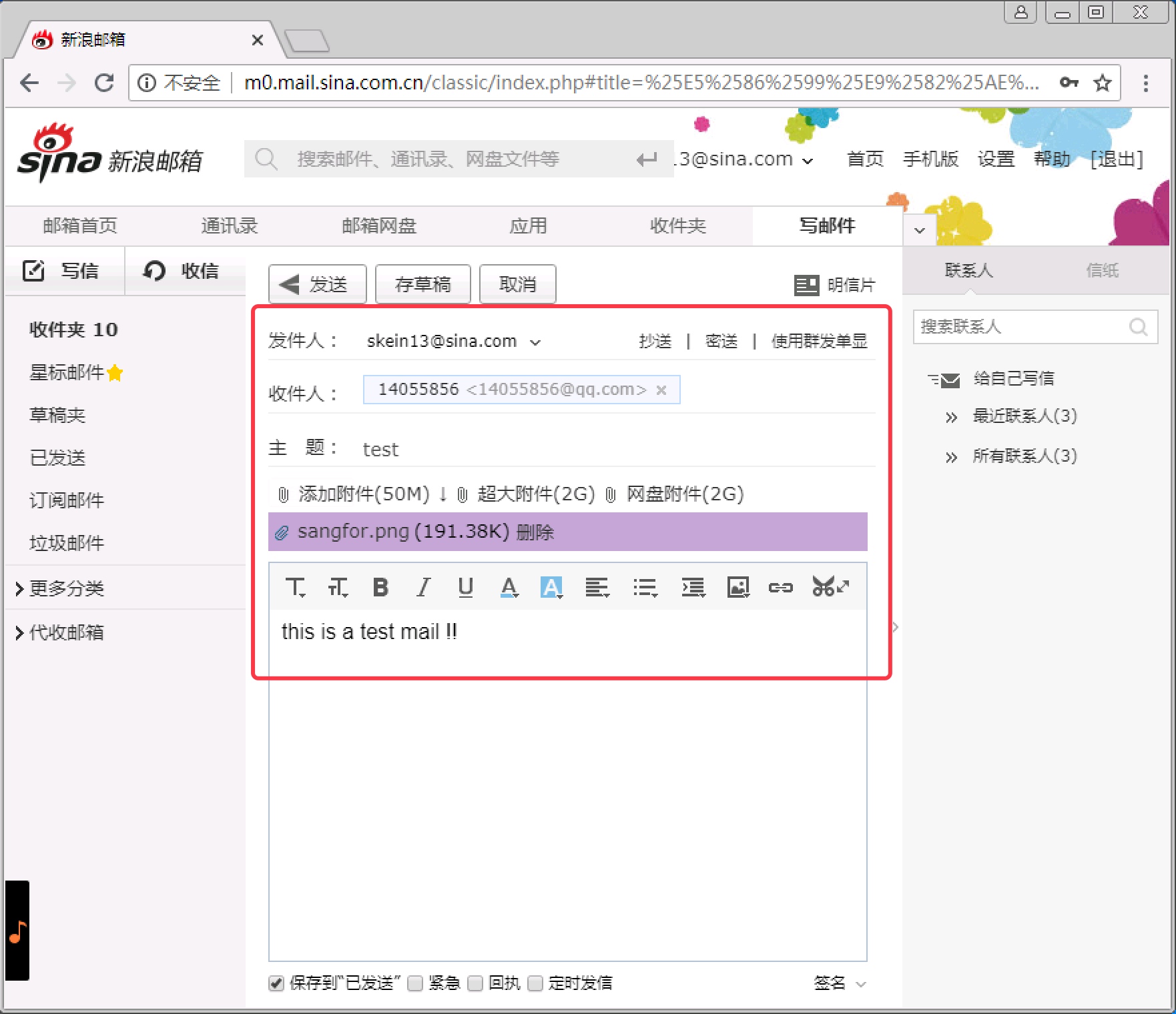The height and width of the screenshot is (1014, 1176).
Task: Go back in browser history
Action: click(29, 83)
